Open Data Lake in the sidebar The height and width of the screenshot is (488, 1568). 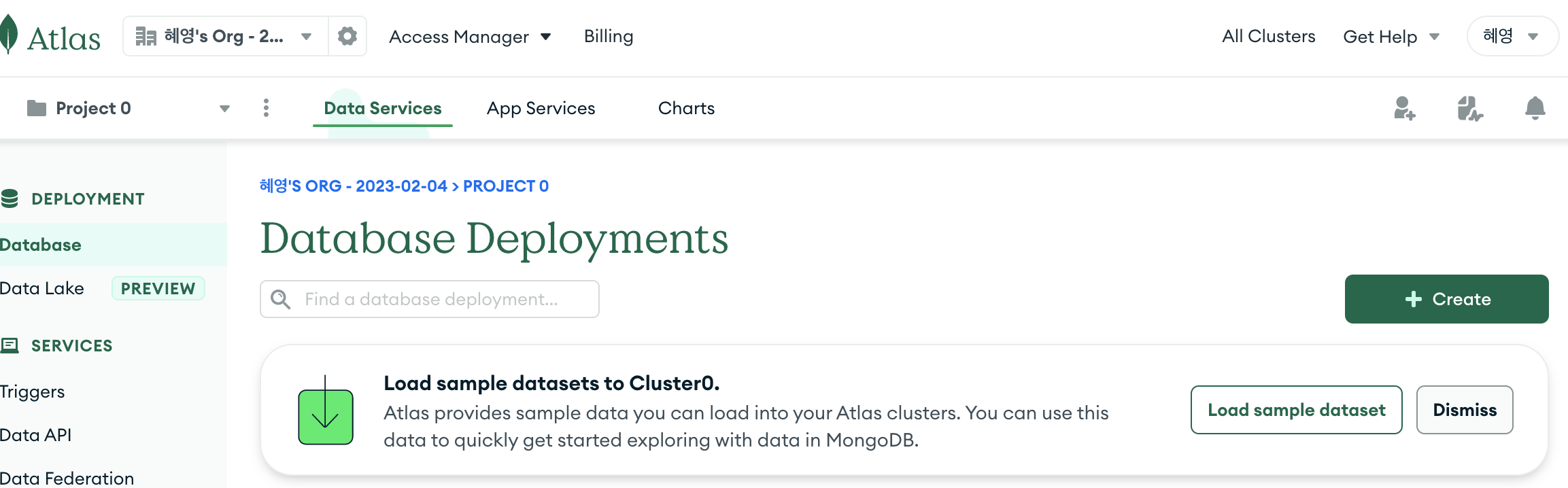pyautogui.click(x=42, y=288)
